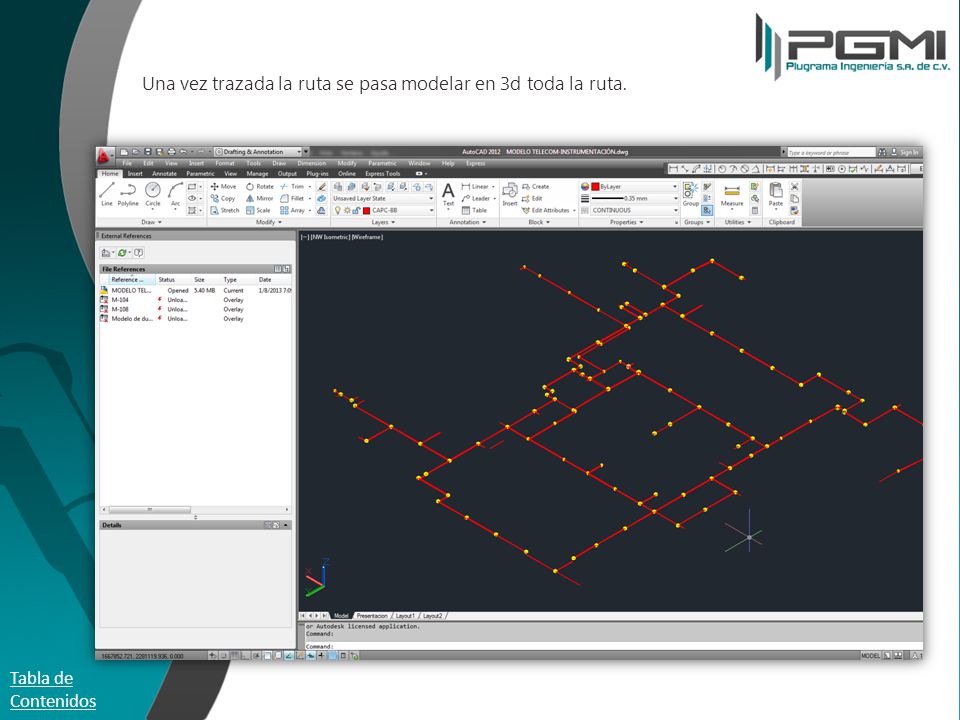Click the Linear dimension tool
This screenshot has width=960, height=720.
point(475,186)
